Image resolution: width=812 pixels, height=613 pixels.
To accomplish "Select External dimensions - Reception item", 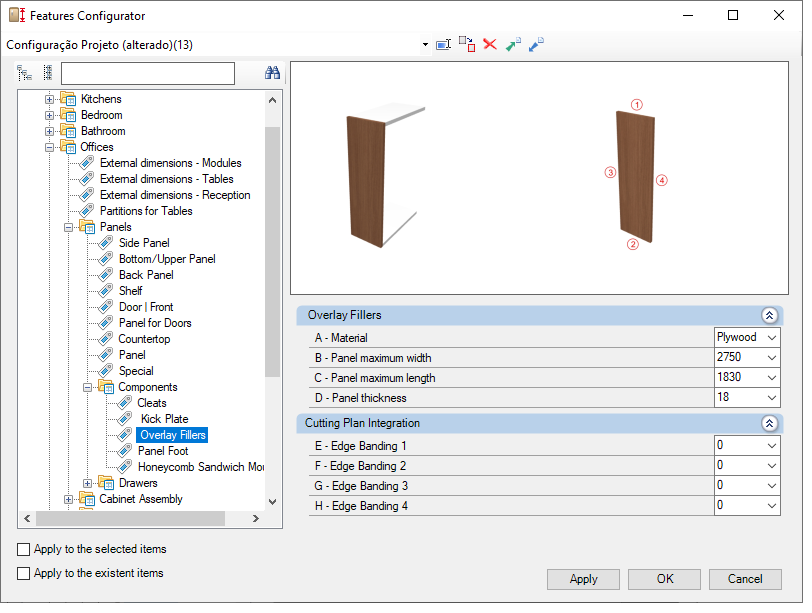I will 175,195.
